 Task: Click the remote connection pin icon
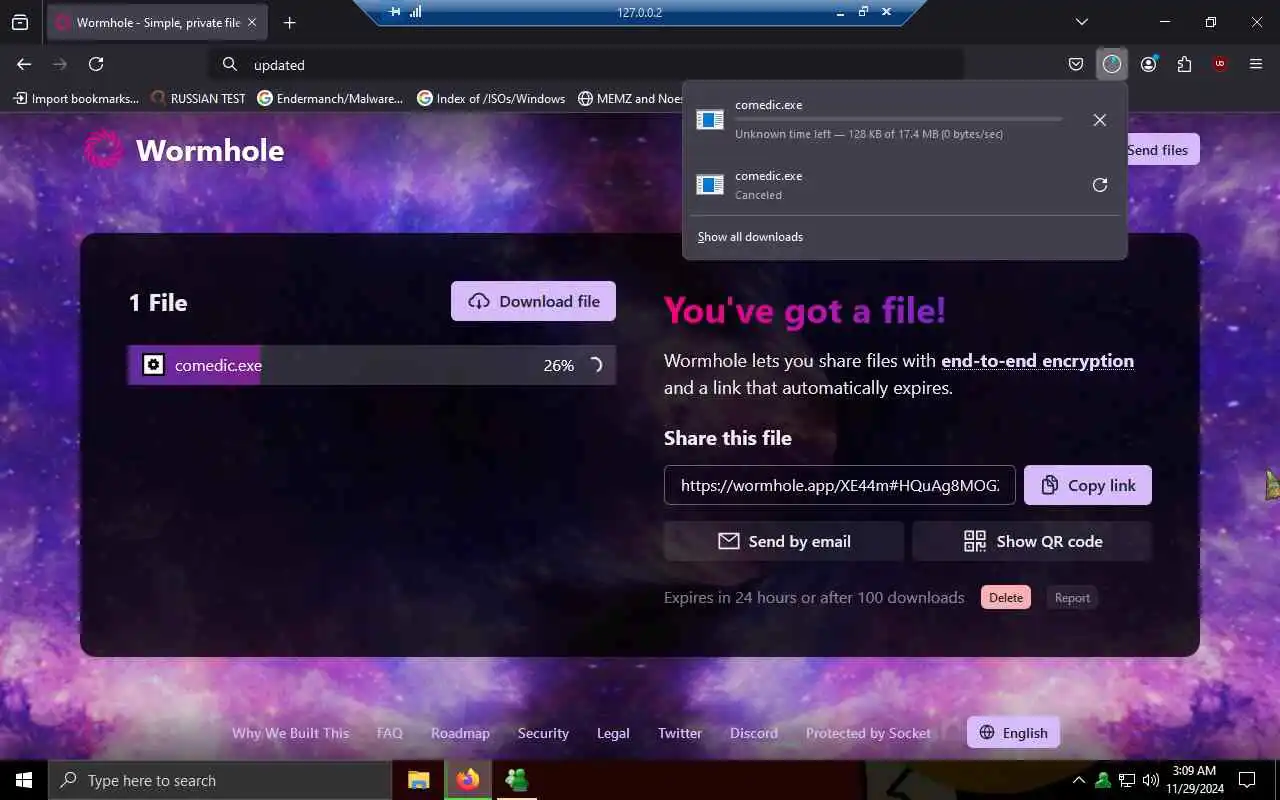[395, 12]
